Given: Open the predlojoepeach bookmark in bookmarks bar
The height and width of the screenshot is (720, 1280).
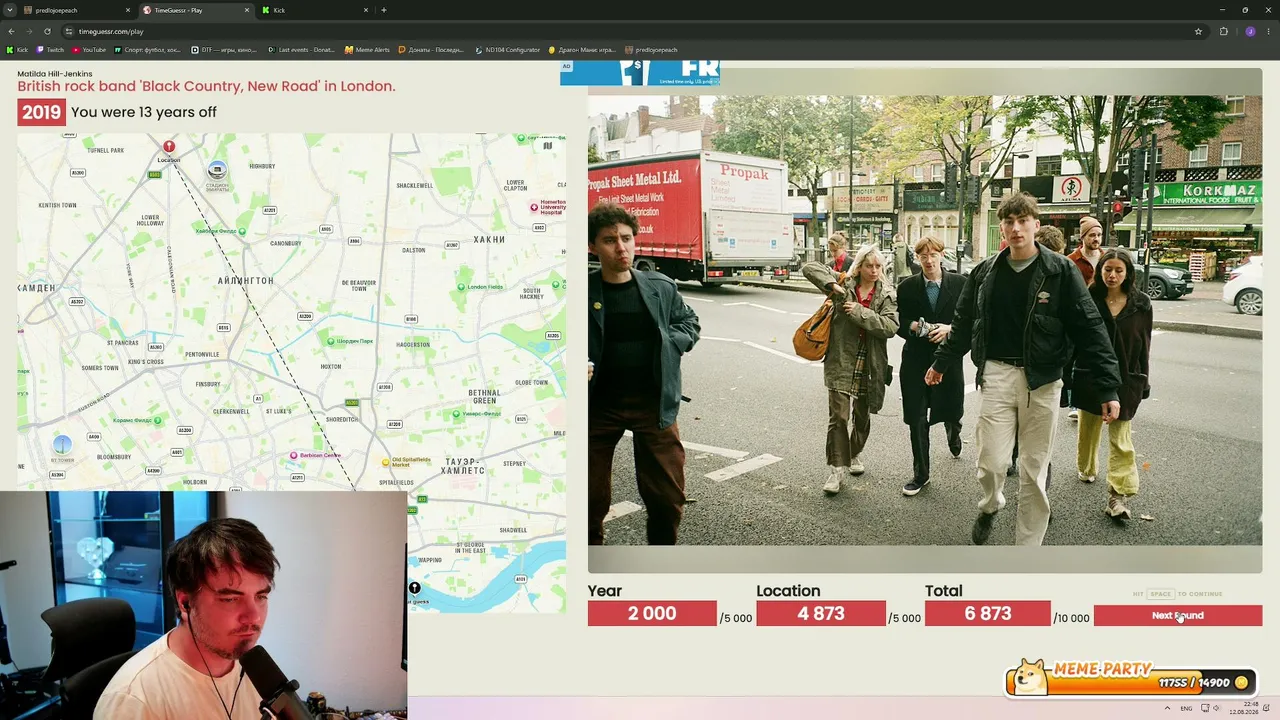Looking at the screenshot, I should point(651,50).
